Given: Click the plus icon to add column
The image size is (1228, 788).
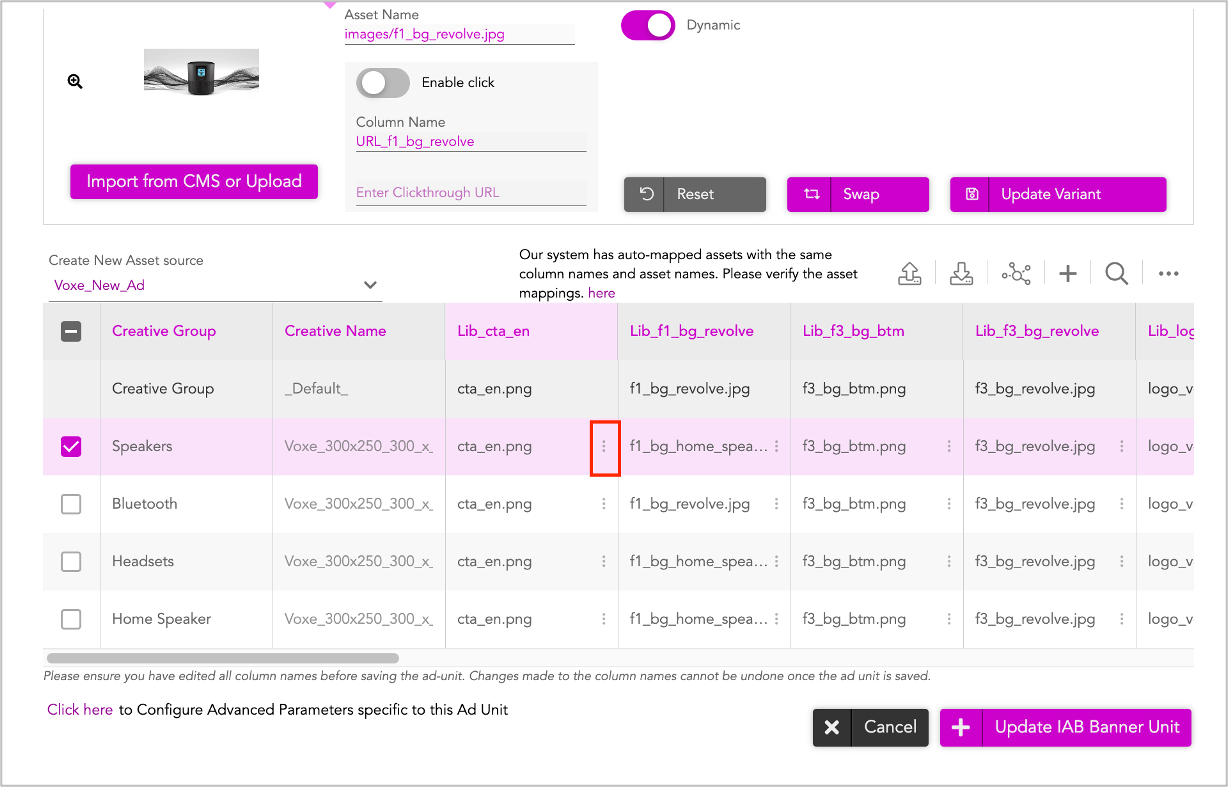Looking at the screenshot, I should [1068, 273].
